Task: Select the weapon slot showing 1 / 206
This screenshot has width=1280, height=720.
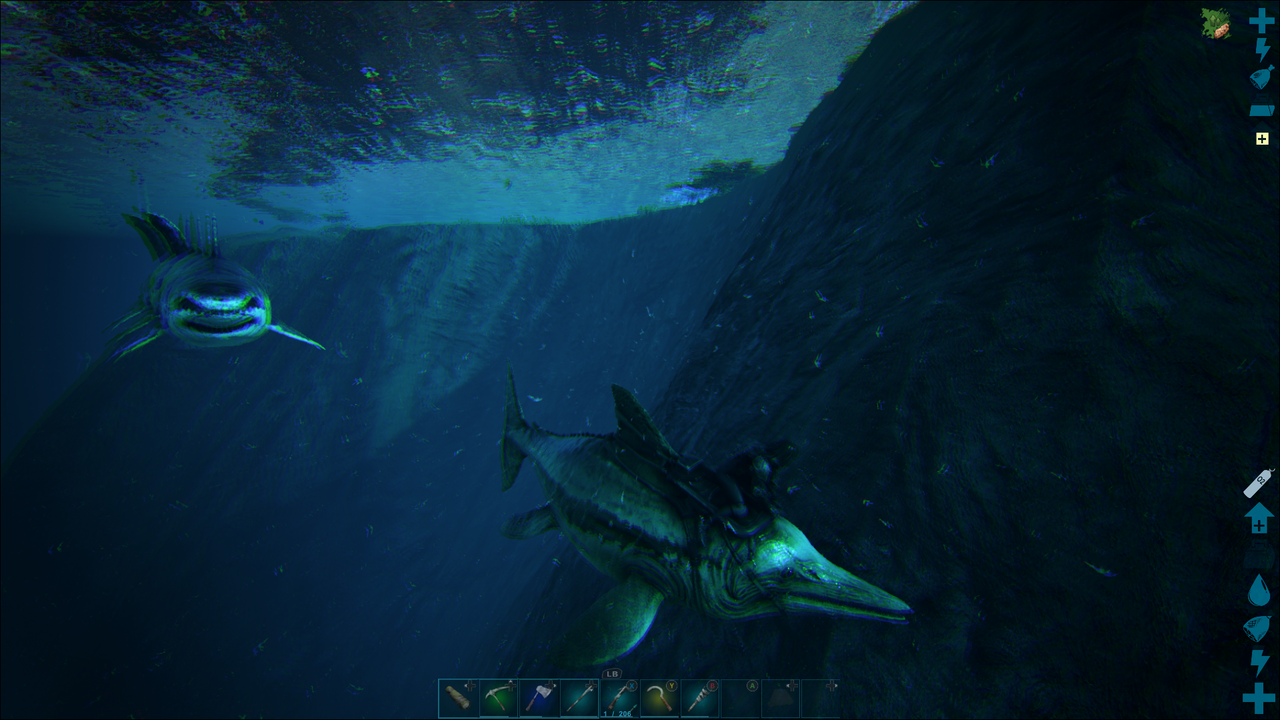Action: [619, 699]
